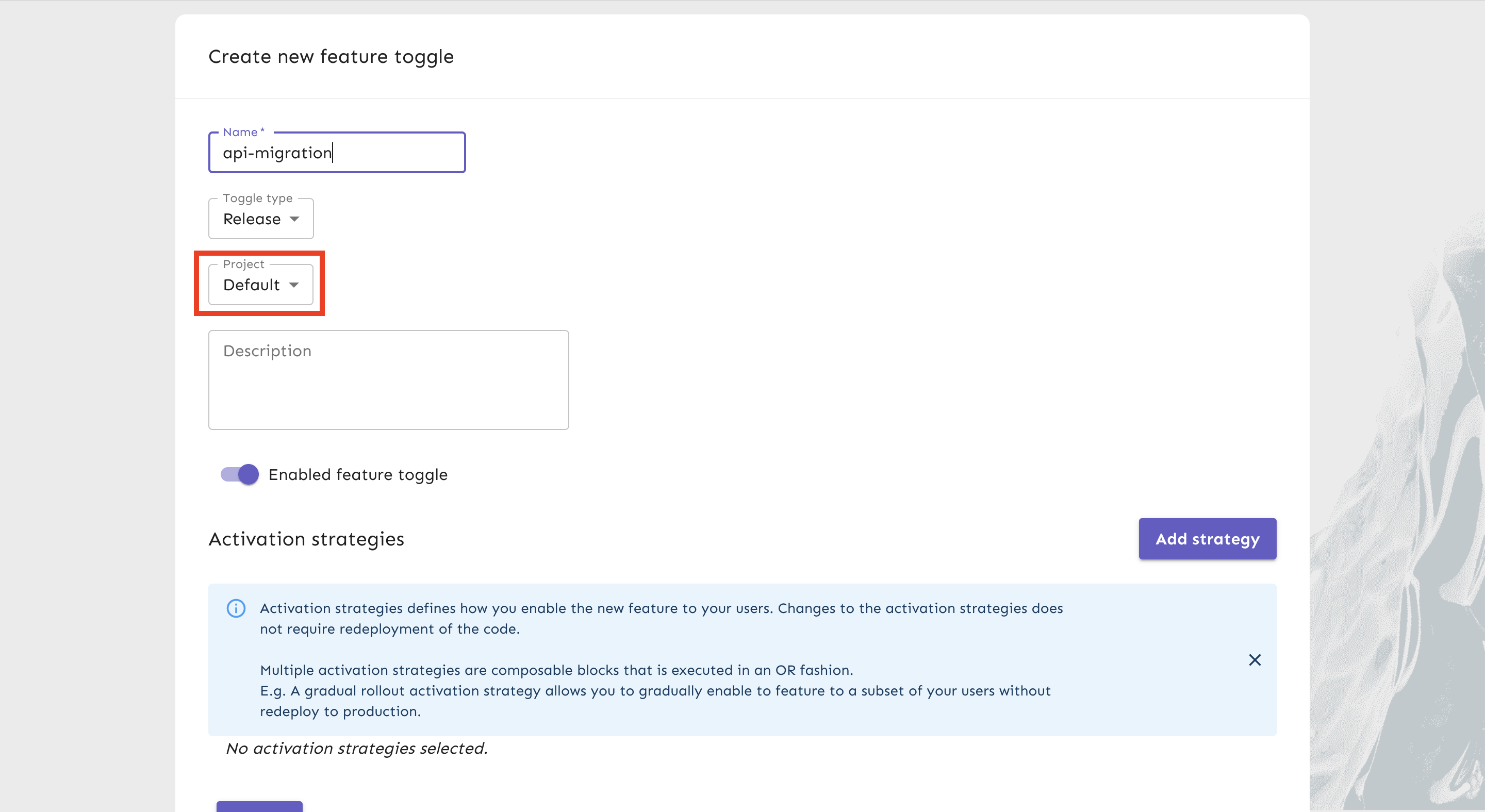Click into the Description text area
Screen dimensions: 1485x812
pos(389,380)
